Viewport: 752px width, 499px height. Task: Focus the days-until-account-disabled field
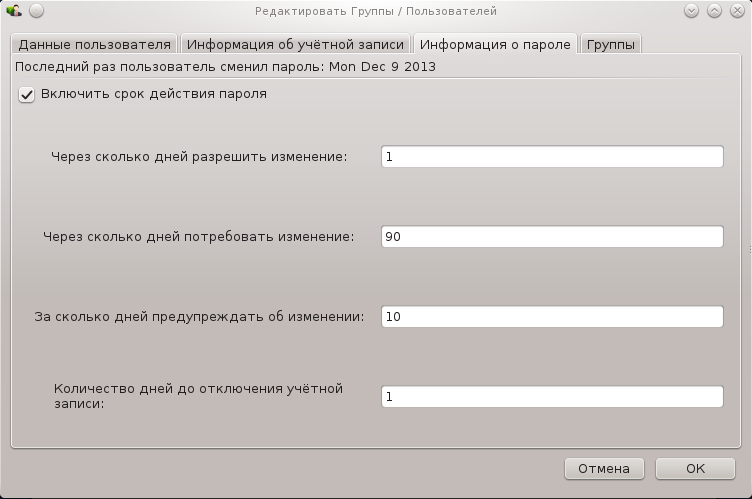(x=552, y=396)
